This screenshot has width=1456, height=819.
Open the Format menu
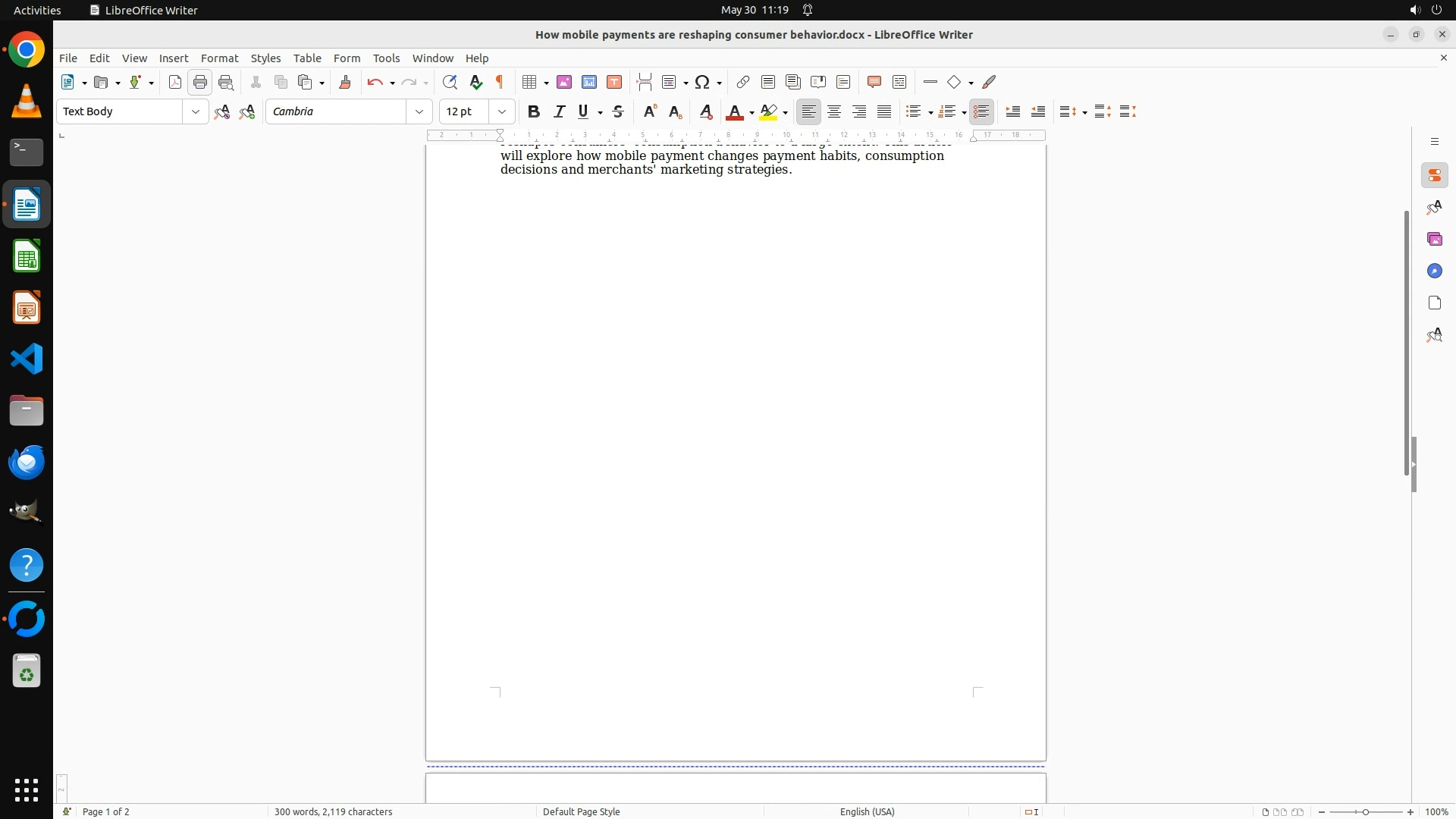tap(219, 58)
